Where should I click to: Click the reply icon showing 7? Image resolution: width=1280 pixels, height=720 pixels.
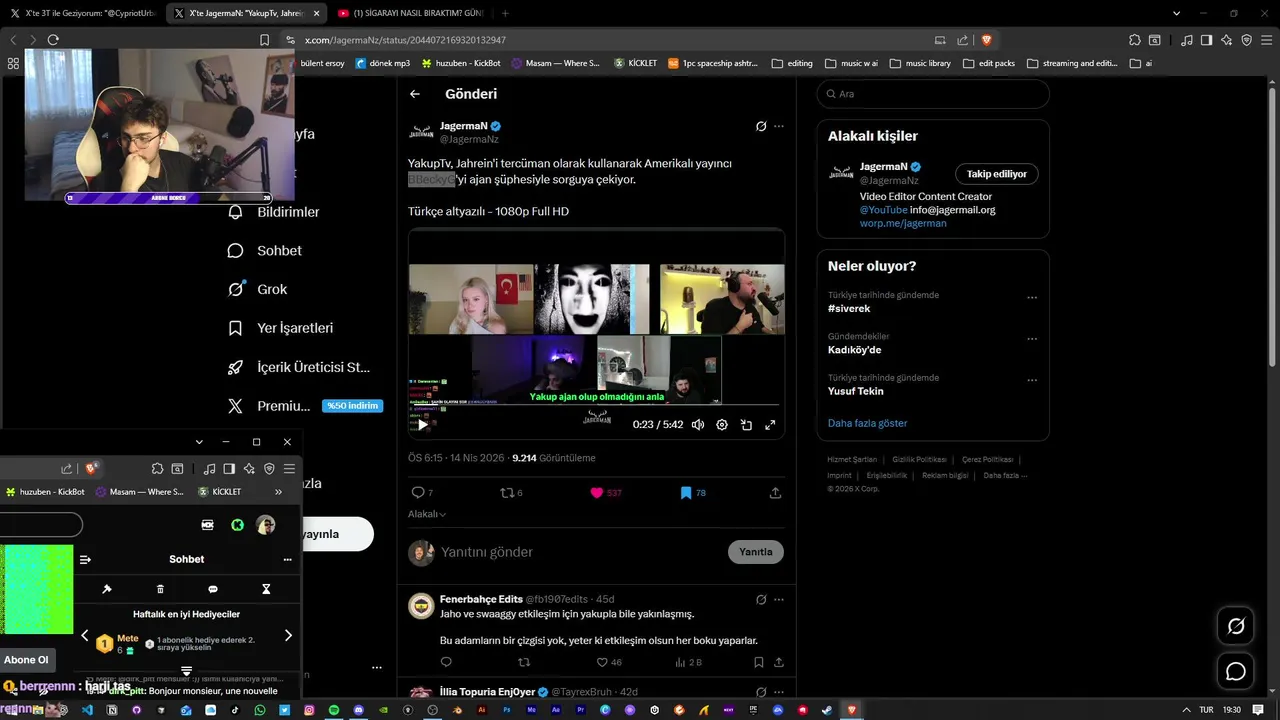[422, 493]
